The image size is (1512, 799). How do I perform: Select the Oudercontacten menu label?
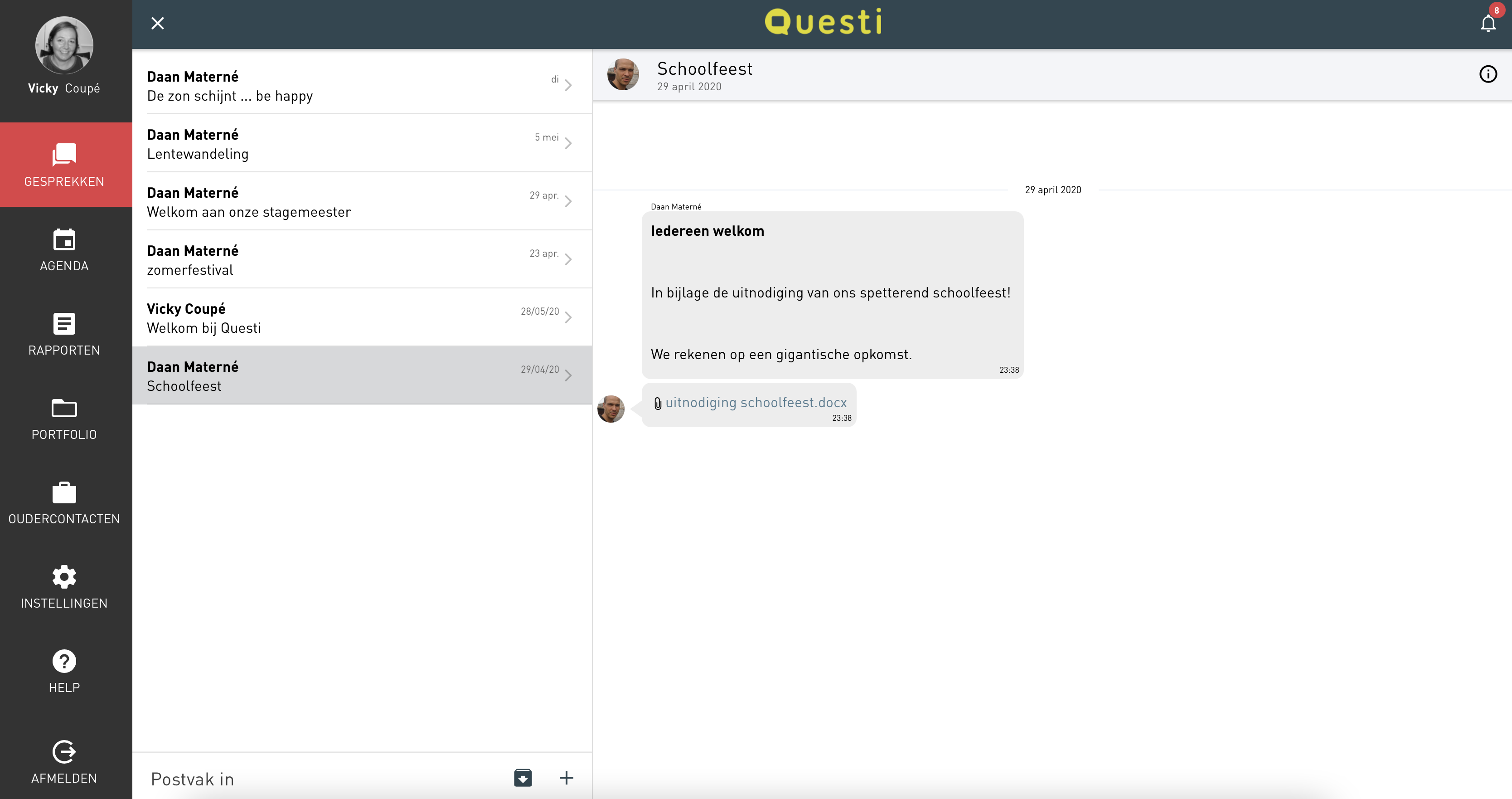tap(64, 519)
